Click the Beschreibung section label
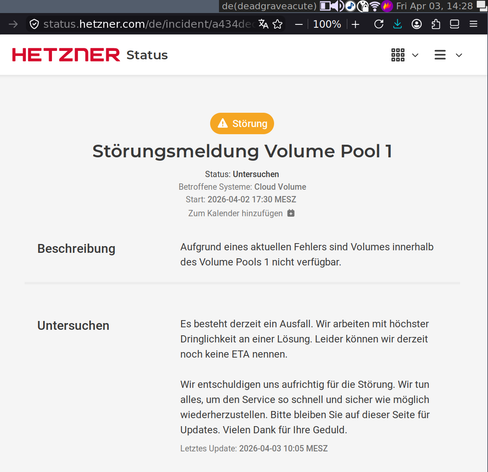This screenshot has width=488, height=472. tap(76, 249)
